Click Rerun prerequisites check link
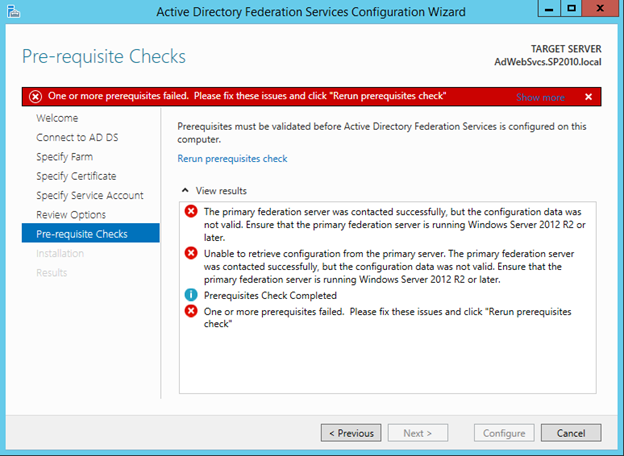 pos(232,159)
